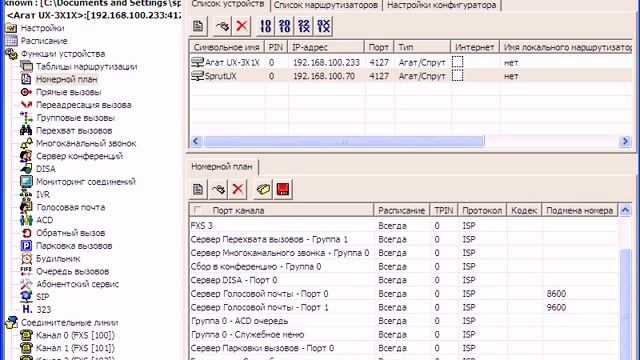
Task: Click device list scroll right arrow
Action: 625,141
